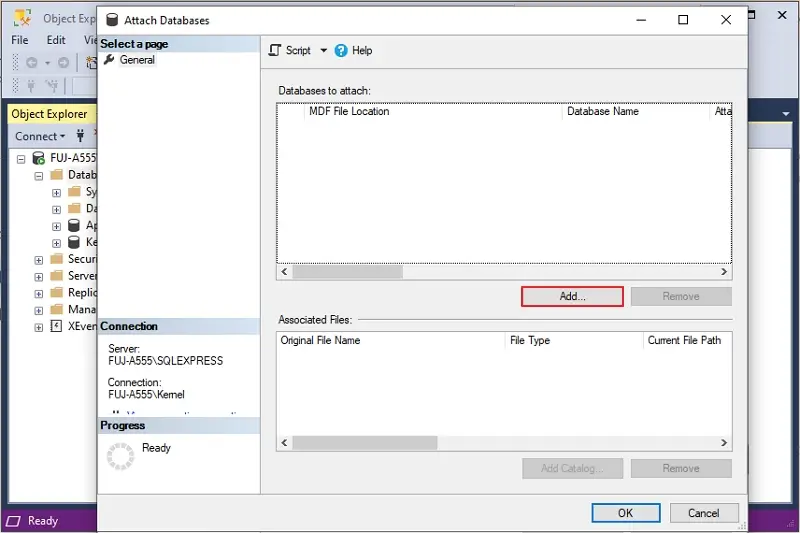Click the Management folder icon
The width and height of the screenshot is (800, 533).
click(x=57, y=309)
